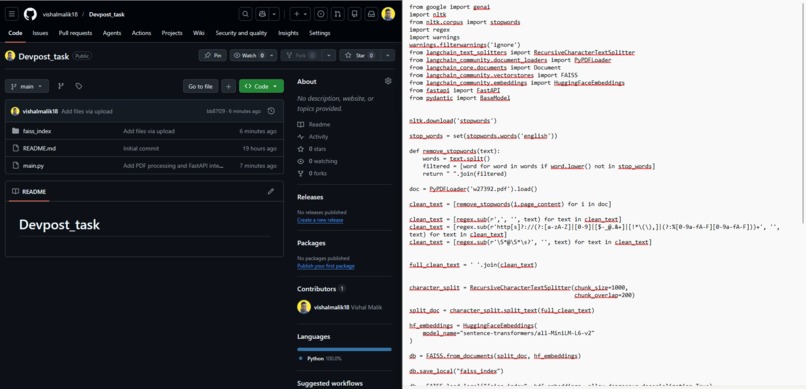Screen dimensions: 806x389
Task: Click the GitHub Octocat logo
Action: [x=30, y=14]
